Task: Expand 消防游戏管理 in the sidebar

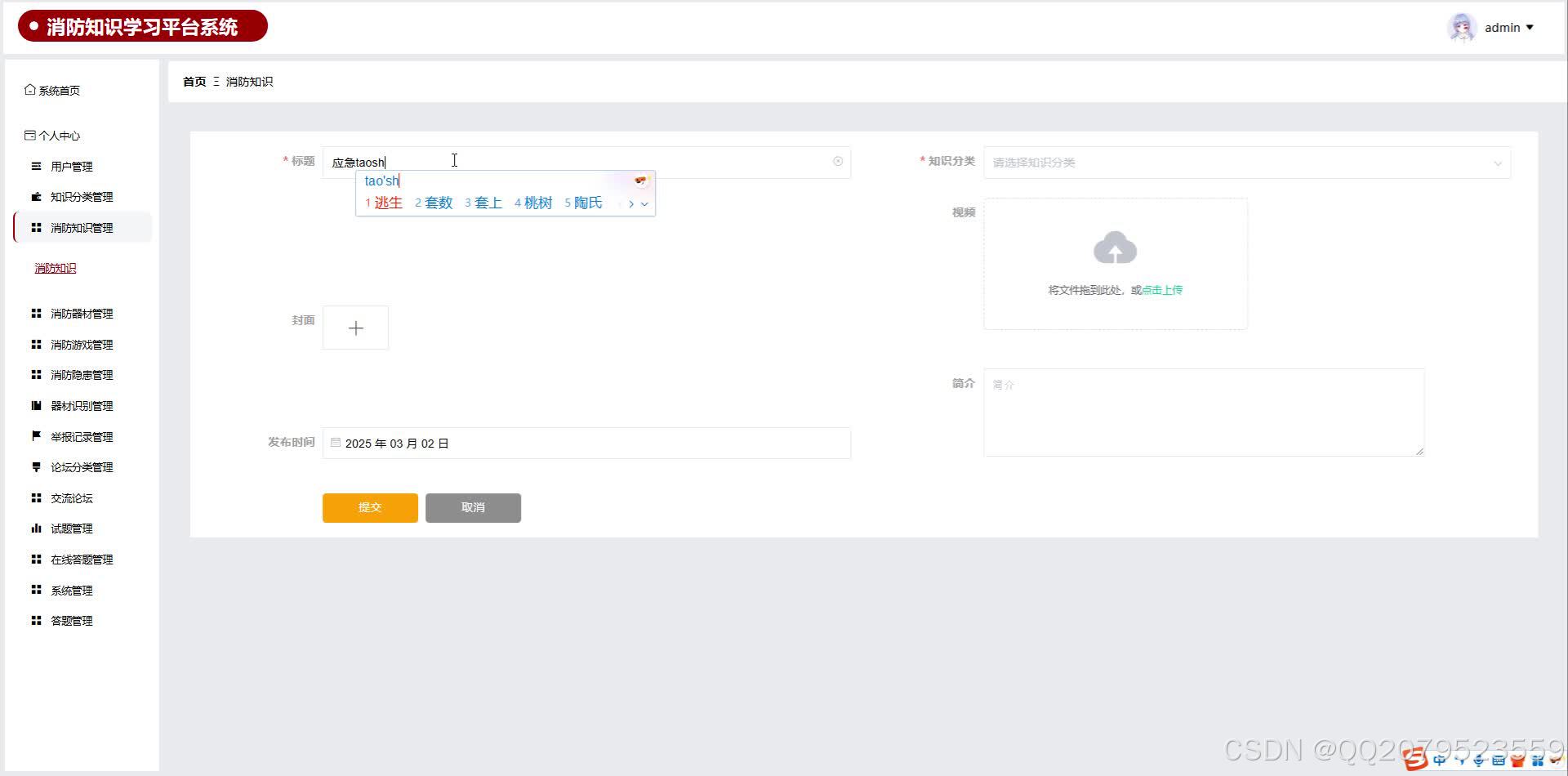Action: (x=82, y=345)
